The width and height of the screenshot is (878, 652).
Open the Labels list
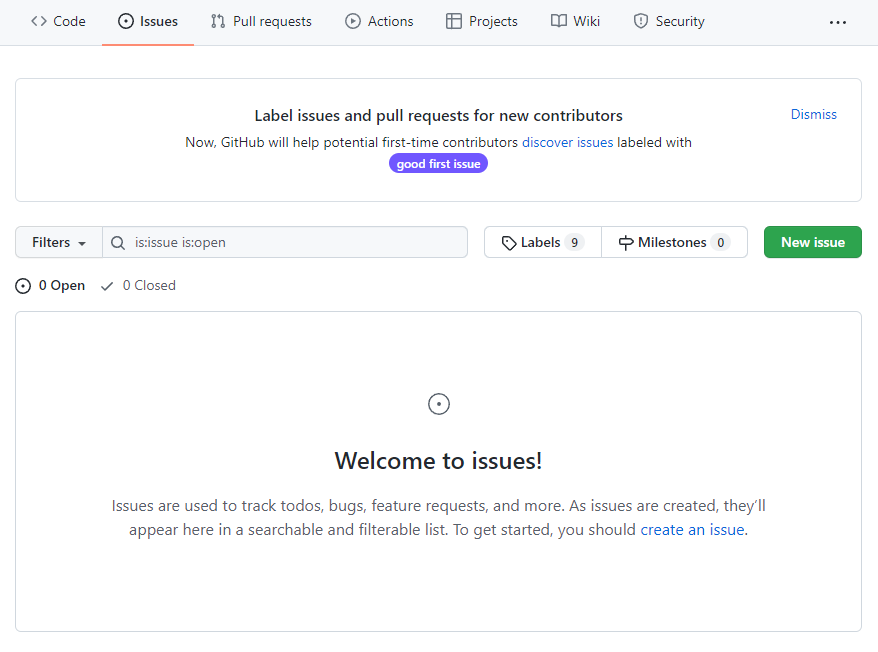coord(542,242)
